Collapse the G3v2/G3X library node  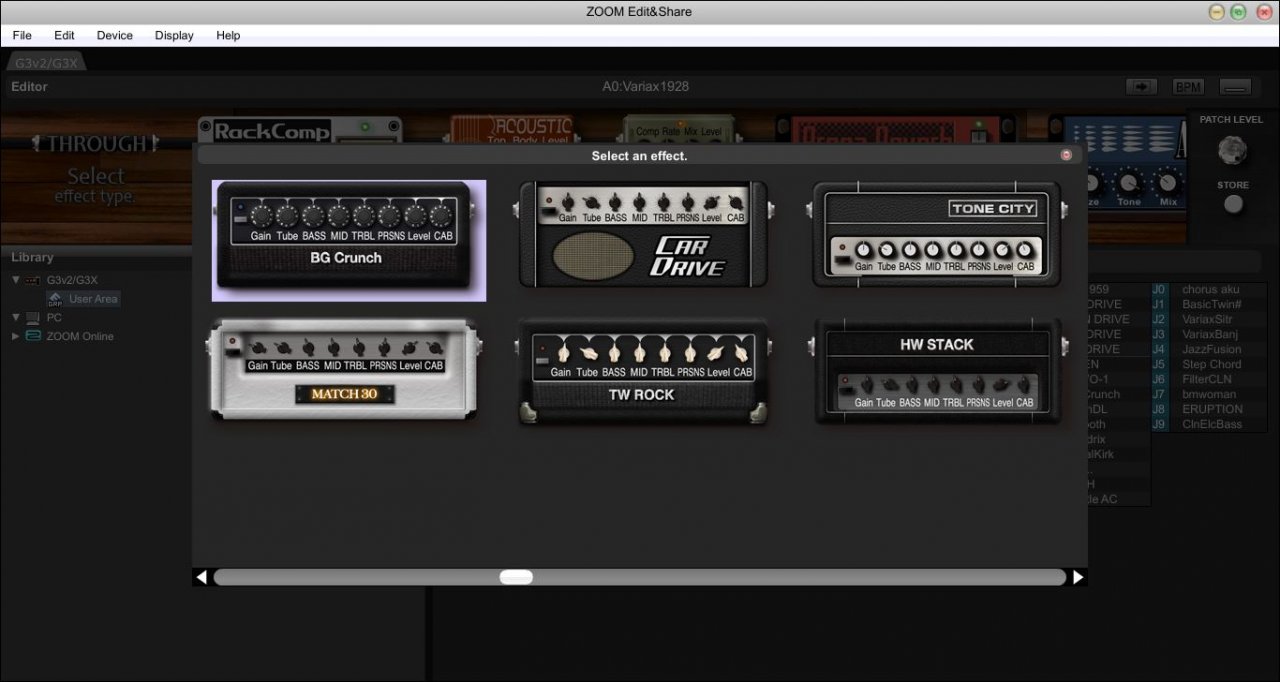point(16,280)
